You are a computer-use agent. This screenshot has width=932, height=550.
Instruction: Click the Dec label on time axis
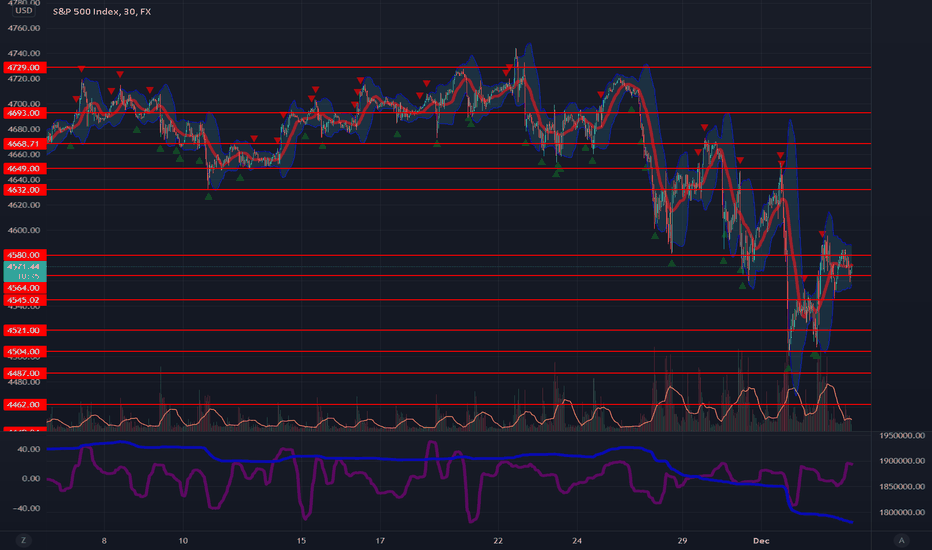(761, 540)
